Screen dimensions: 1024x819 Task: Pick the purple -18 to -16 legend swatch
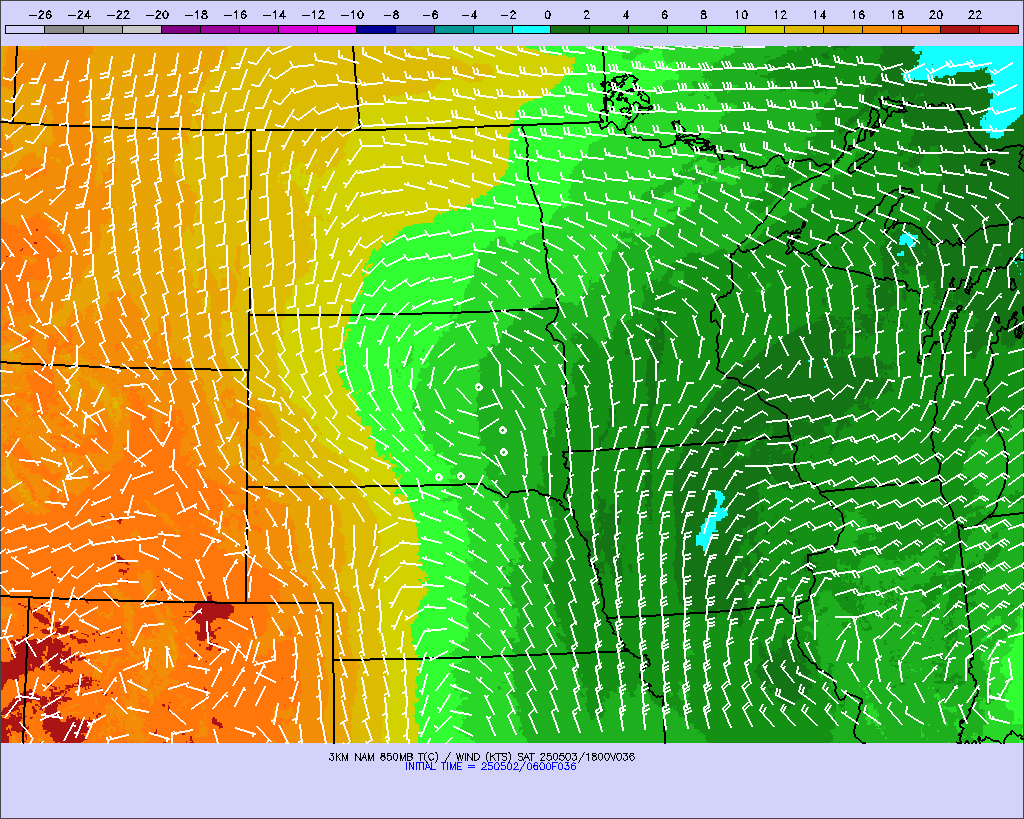(x=220, y=29)
